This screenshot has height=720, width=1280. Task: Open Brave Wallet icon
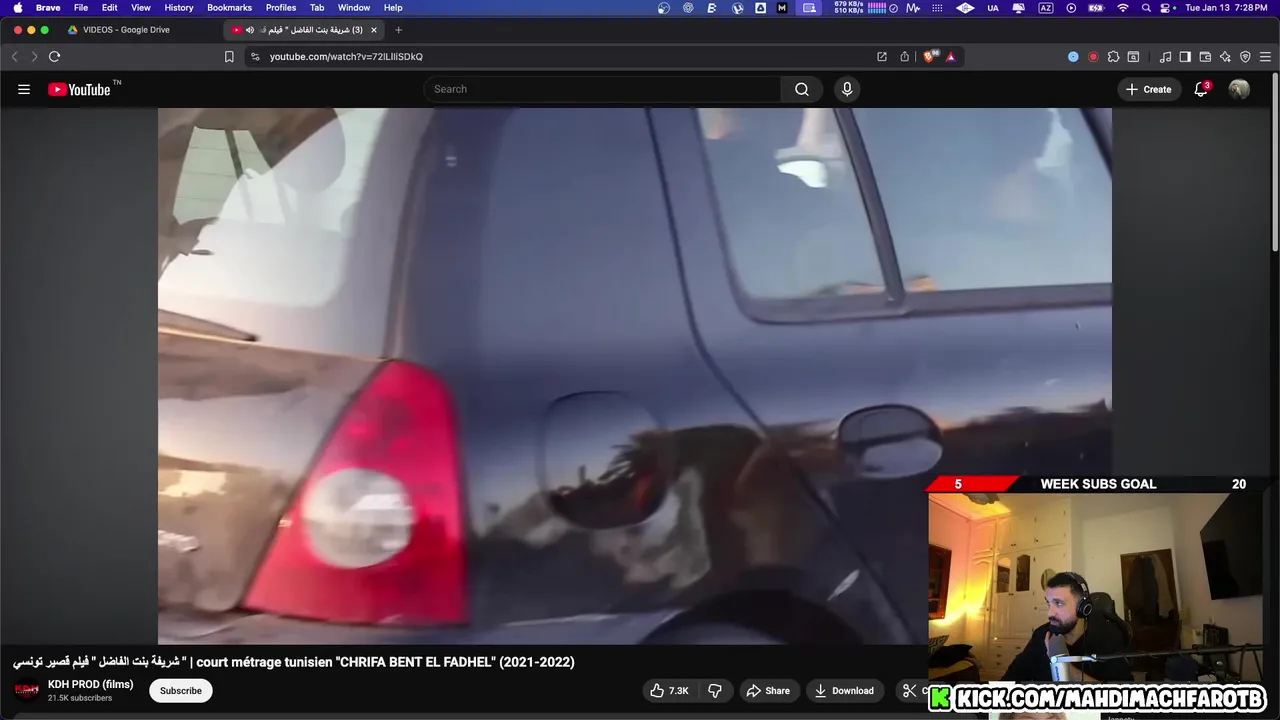point(1205,57)
